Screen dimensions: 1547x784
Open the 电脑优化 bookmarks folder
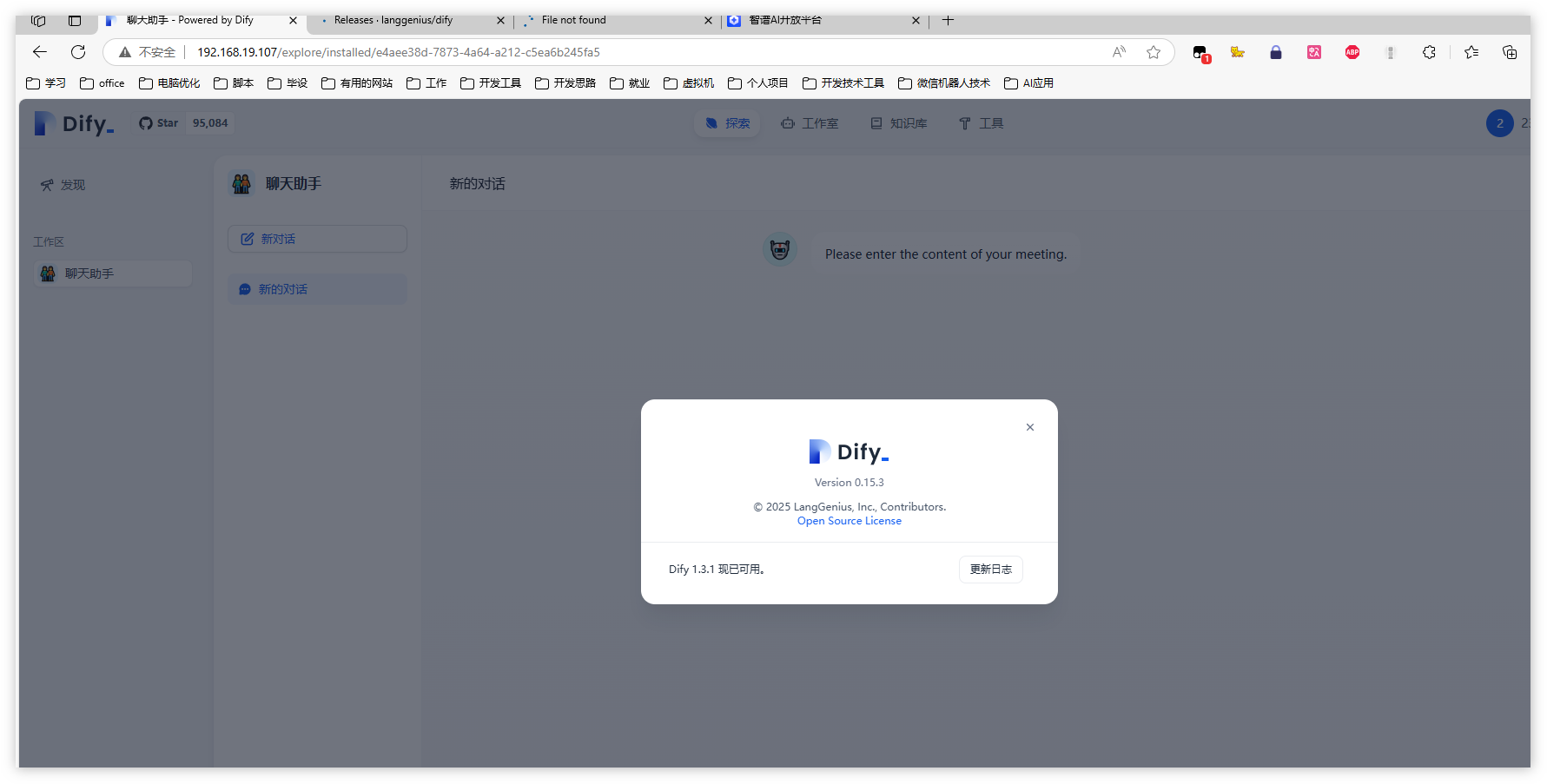coord(169,83)
